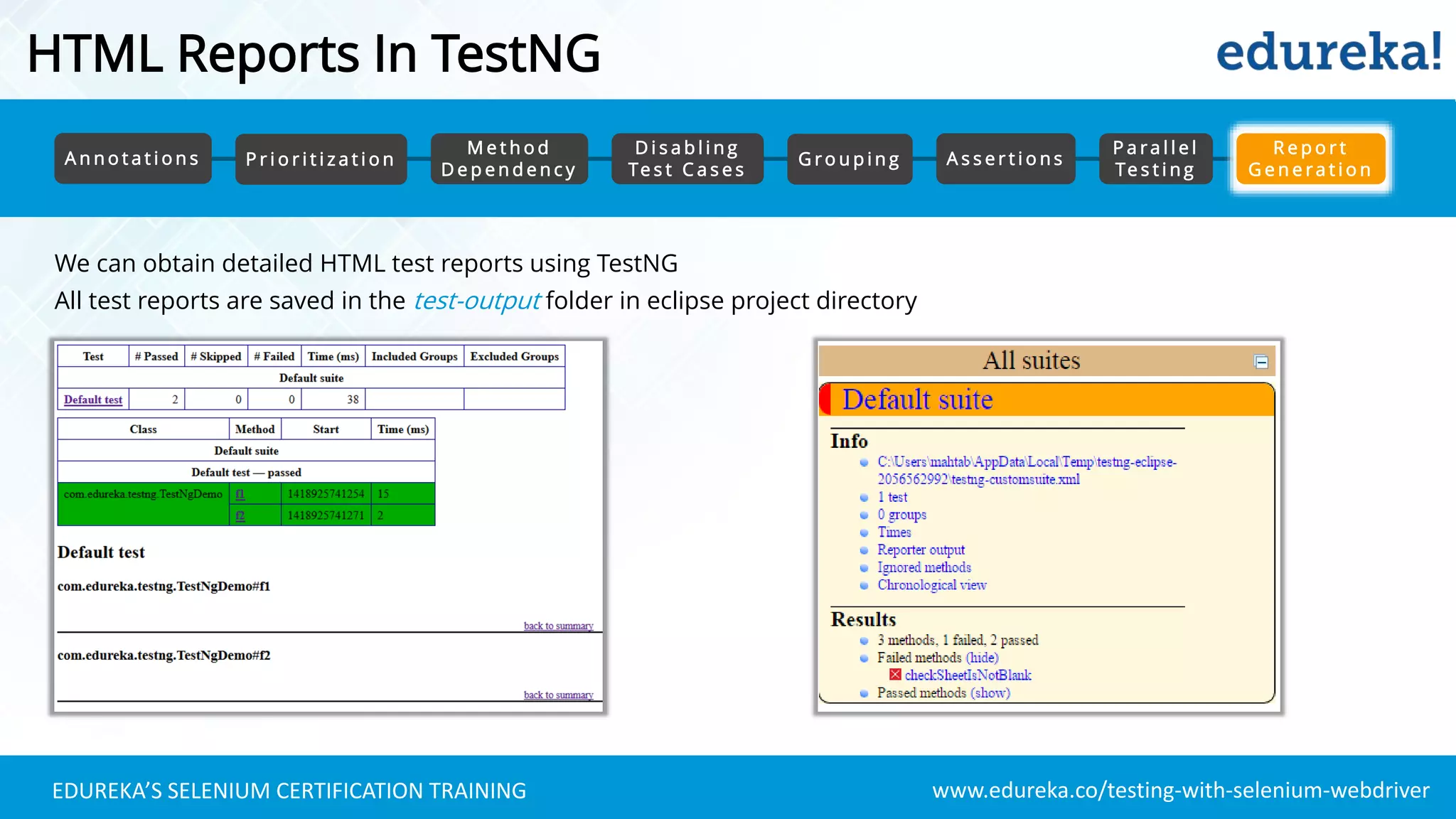This screenshot has width=1456, height=819.
Task: Click the 1 test info link
Action: tap(892, 497)
